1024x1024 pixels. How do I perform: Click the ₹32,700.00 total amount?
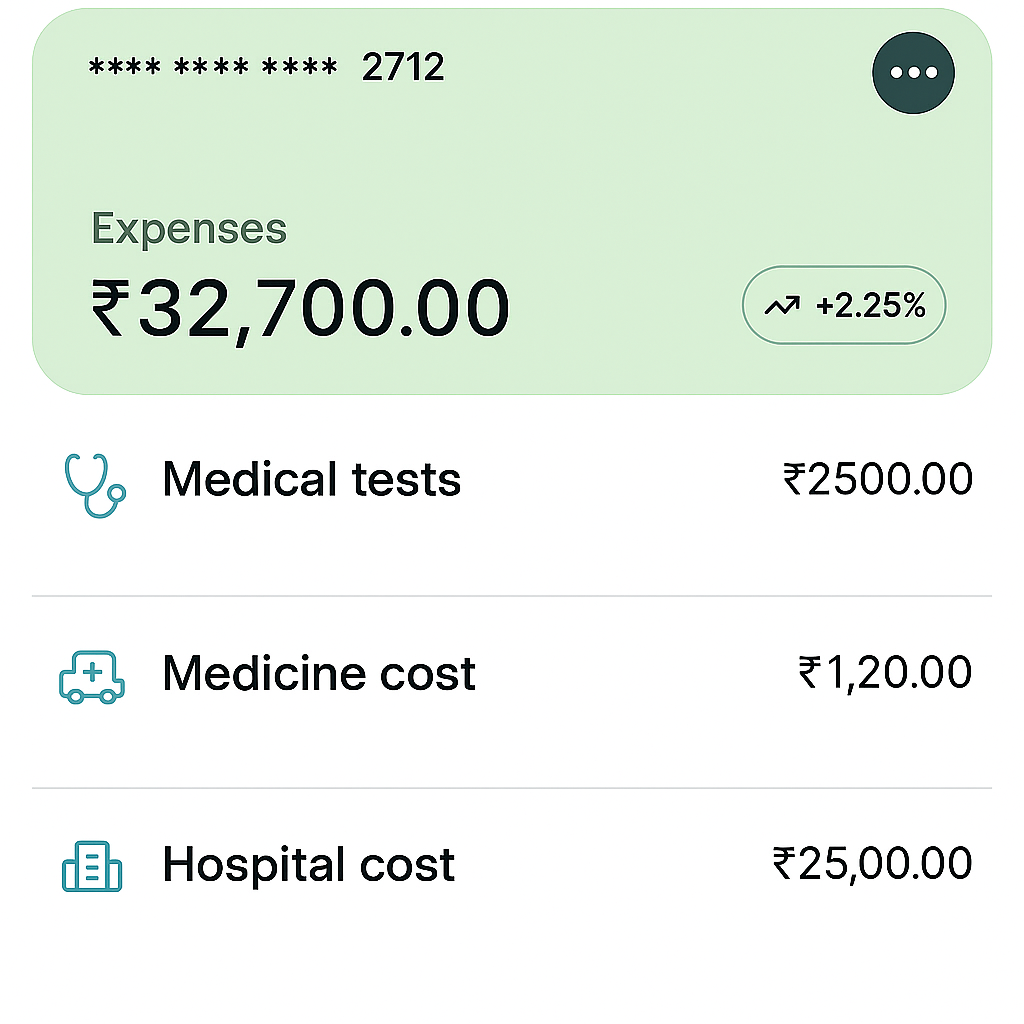tap(300, 308)
